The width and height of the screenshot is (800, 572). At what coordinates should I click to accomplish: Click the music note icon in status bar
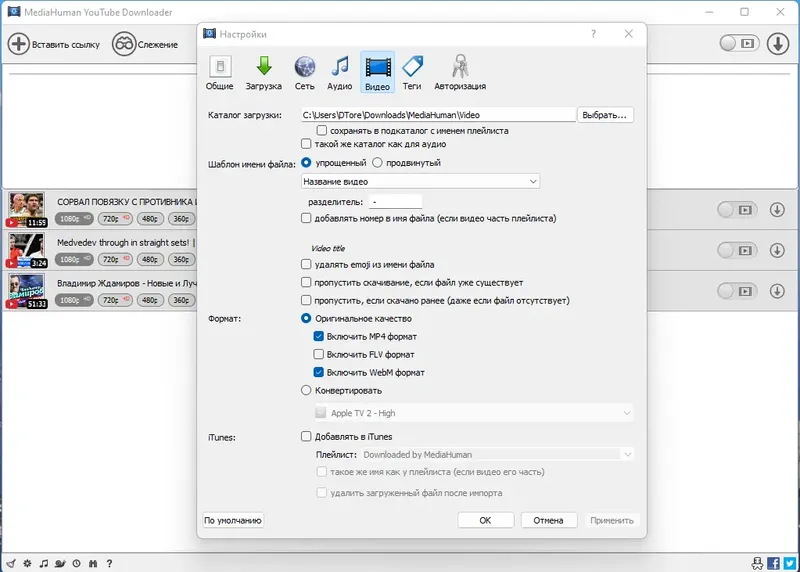tap(44, 563)
